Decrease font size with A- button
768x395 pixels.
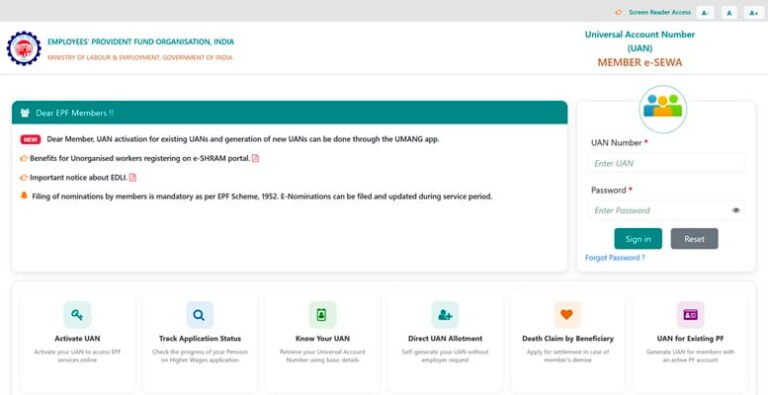pos(705,13)
